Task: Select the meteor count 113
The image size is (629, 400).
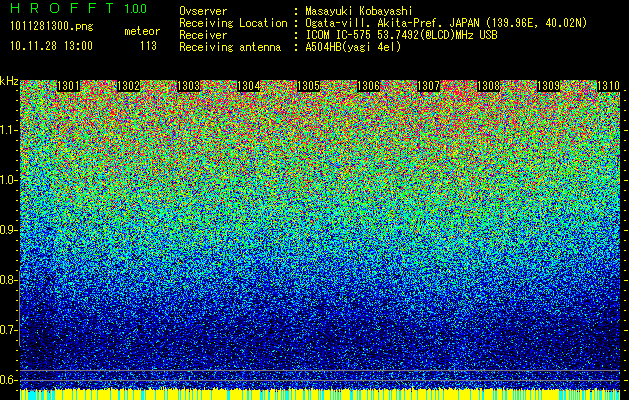Action: (x=148, y=46)
